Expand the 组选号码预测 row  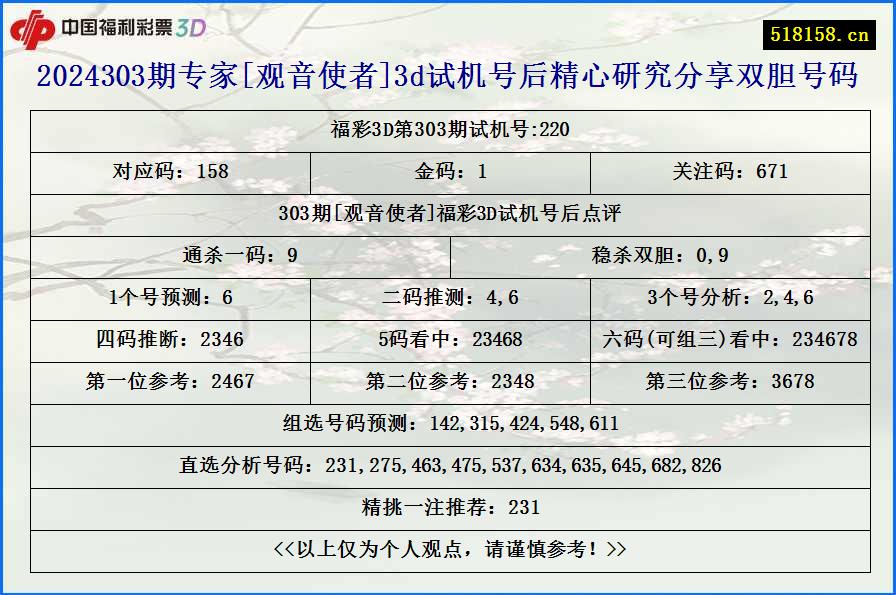[448, 423]
